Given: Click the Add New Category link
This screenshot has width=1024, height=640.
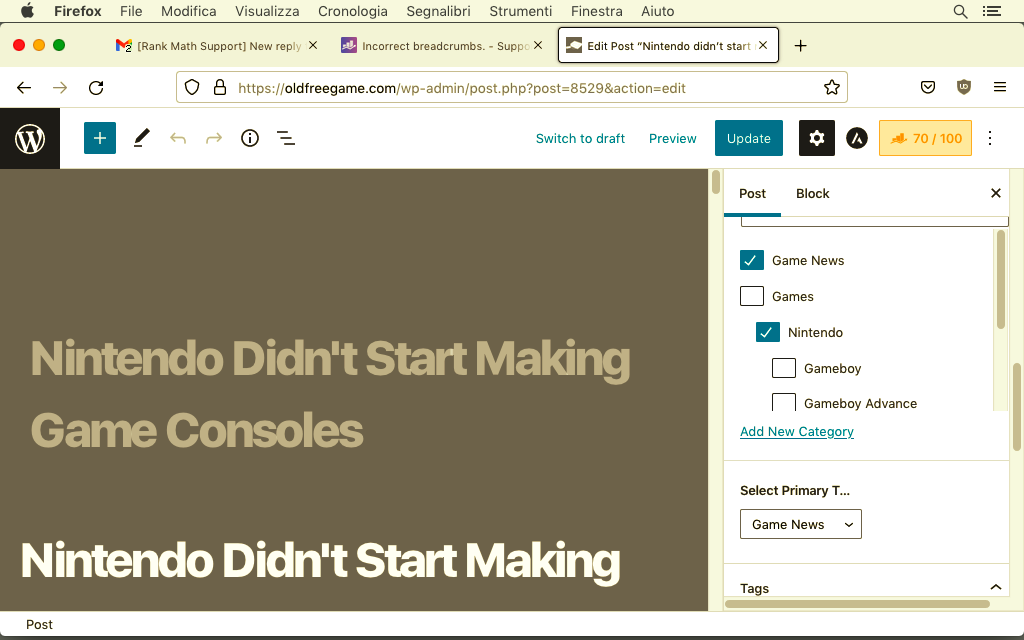Looking at the screenshot, I should [x=797, y=432].
